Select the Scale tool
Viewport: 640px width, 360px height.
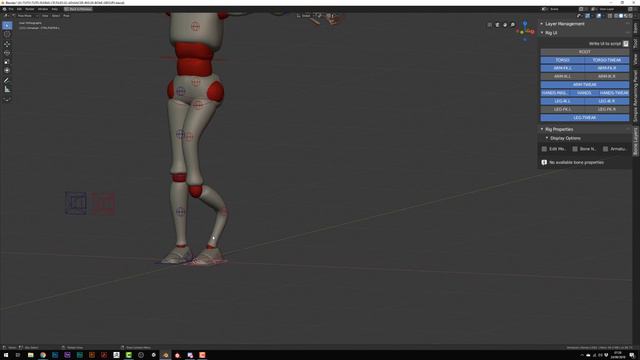click(x=7, y=62)
